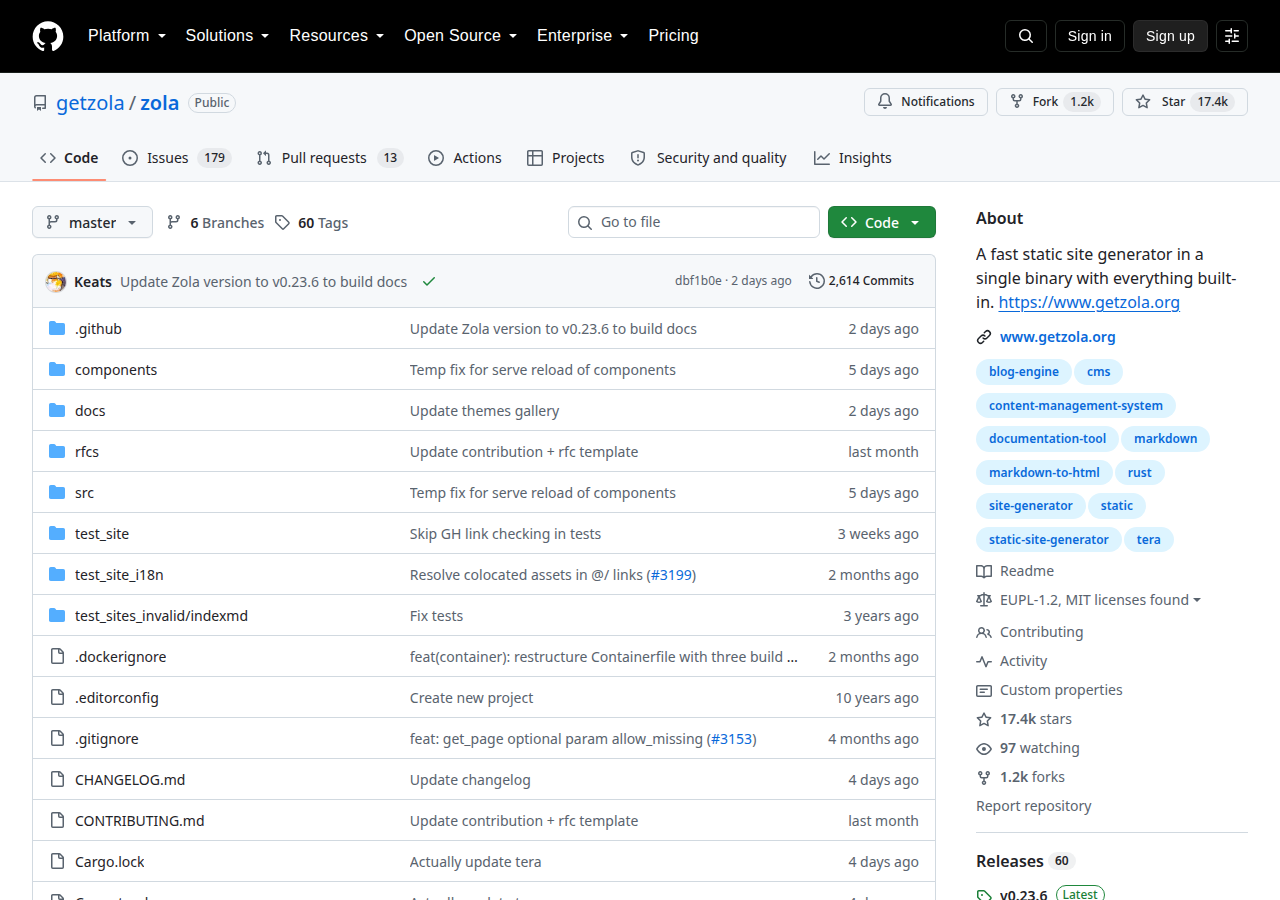The width and height of the screenshot is (1280, 900).
Task: Click the 60 Tags link
Action: [x=312, y=223]
